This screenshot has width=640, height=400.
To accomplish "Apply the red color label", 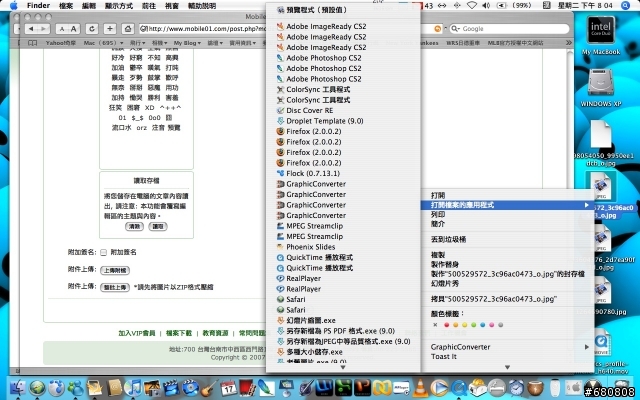I will tap(447, 325).
